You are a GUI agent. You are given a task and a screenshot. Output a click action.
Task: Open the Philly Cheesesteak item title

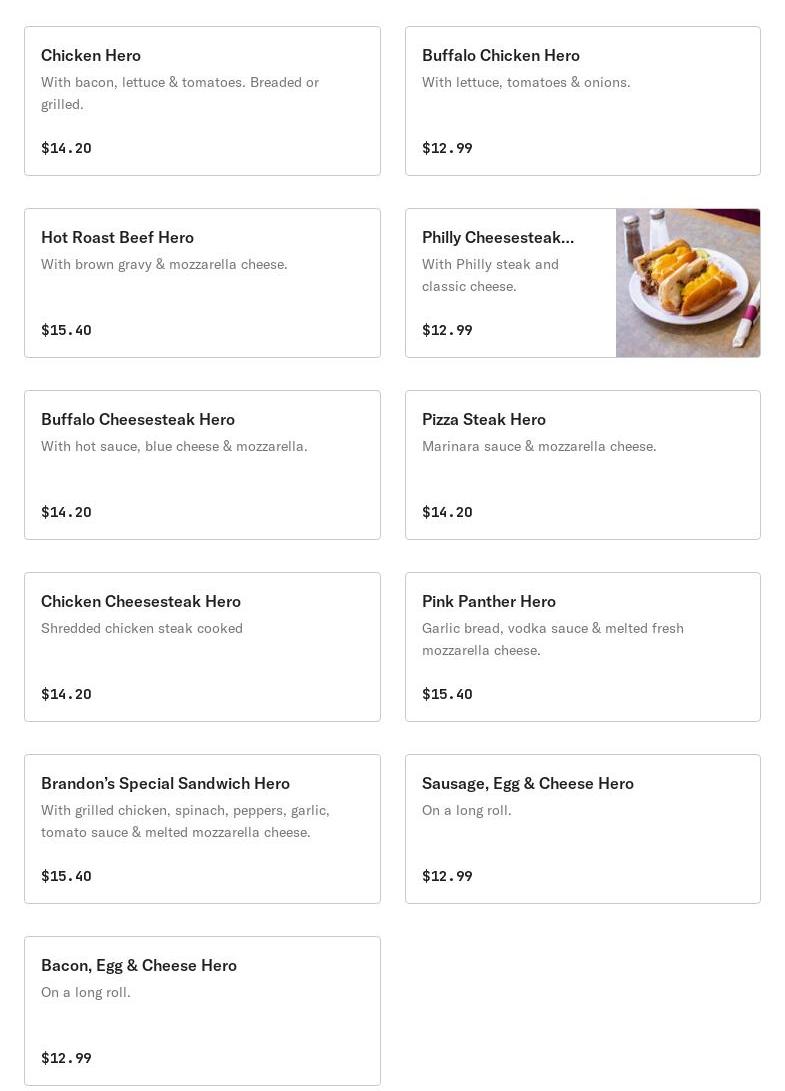(497, 237)
